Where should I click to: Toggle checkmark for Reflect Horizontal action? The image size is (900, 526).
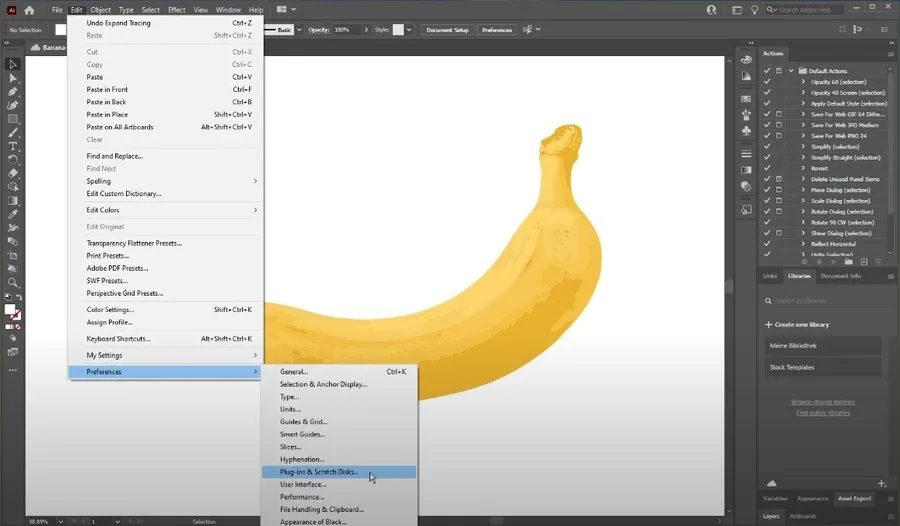tap(767, 243)
